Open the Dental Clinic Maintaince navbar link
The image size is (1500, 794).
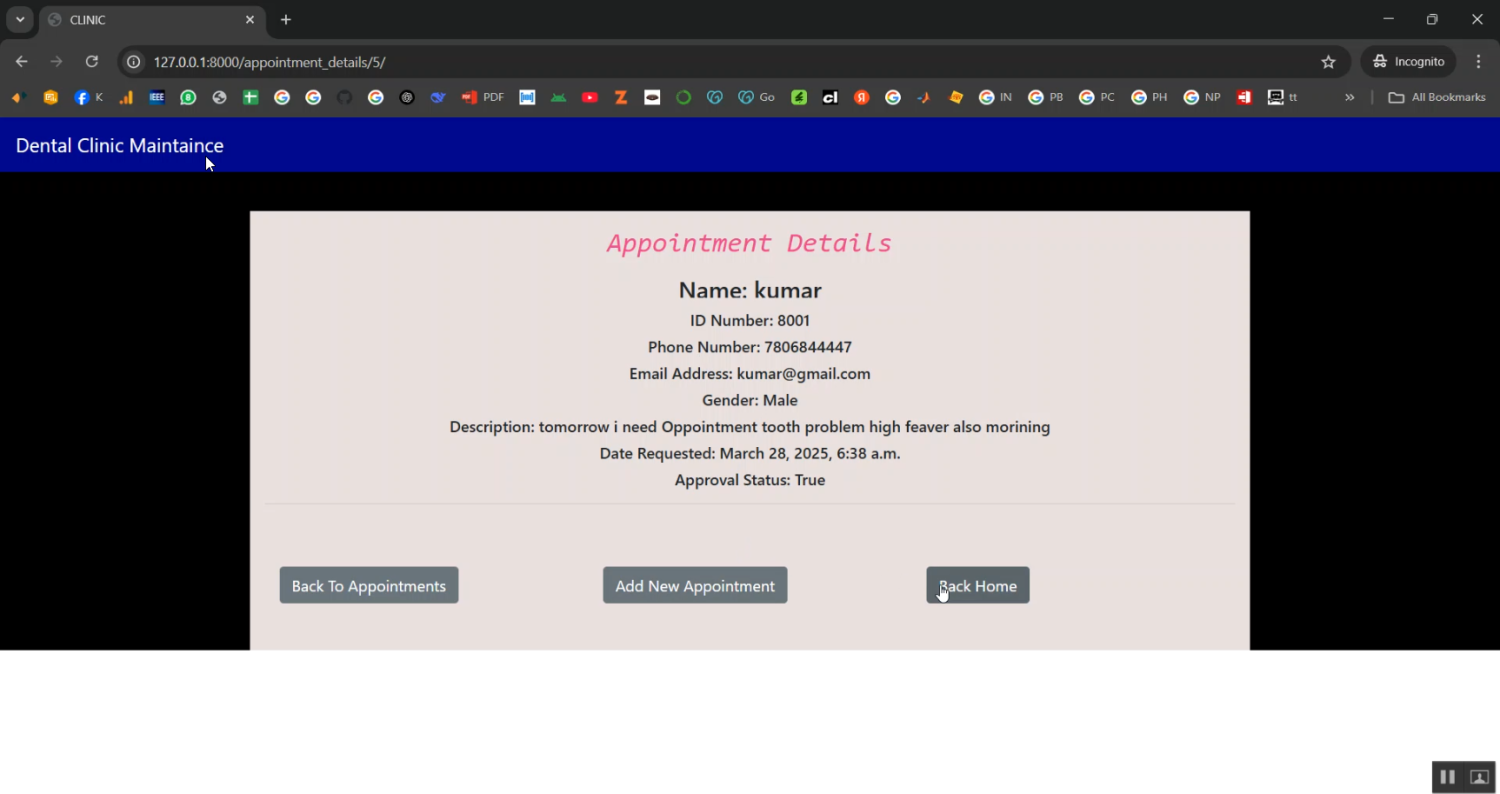[x=120, y=146]
